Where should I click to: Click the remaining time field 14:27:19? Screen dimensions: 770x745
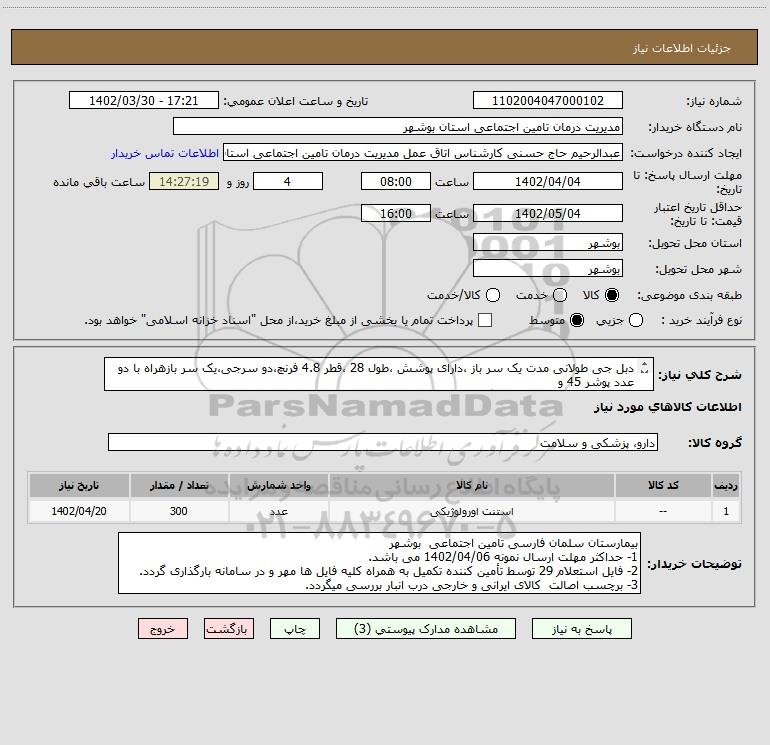pos(184,181)
